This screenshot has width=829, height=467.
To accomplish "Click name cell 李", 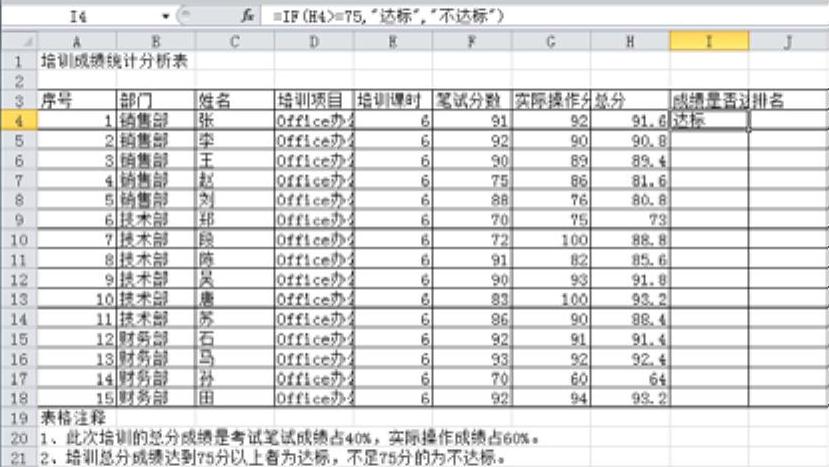I will 234,140.
